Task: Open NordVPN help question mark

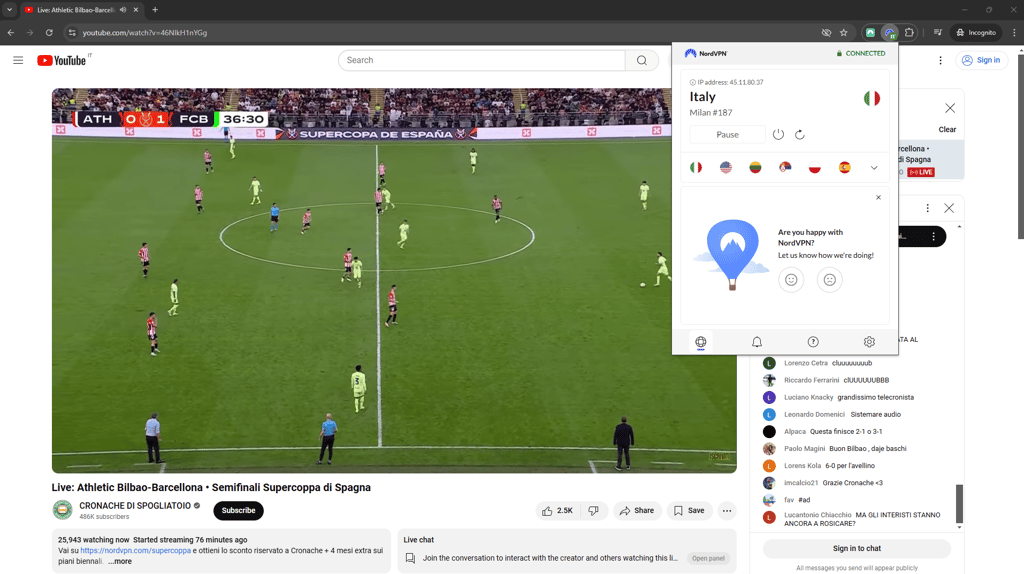Action: [813, 342]
